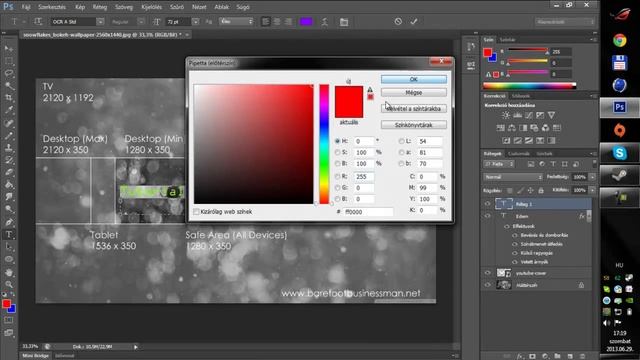Image resolution: width=640 pixels, height=360 pixels.
Task: Select the Horizontal Type tool
Action: [9, 235]
